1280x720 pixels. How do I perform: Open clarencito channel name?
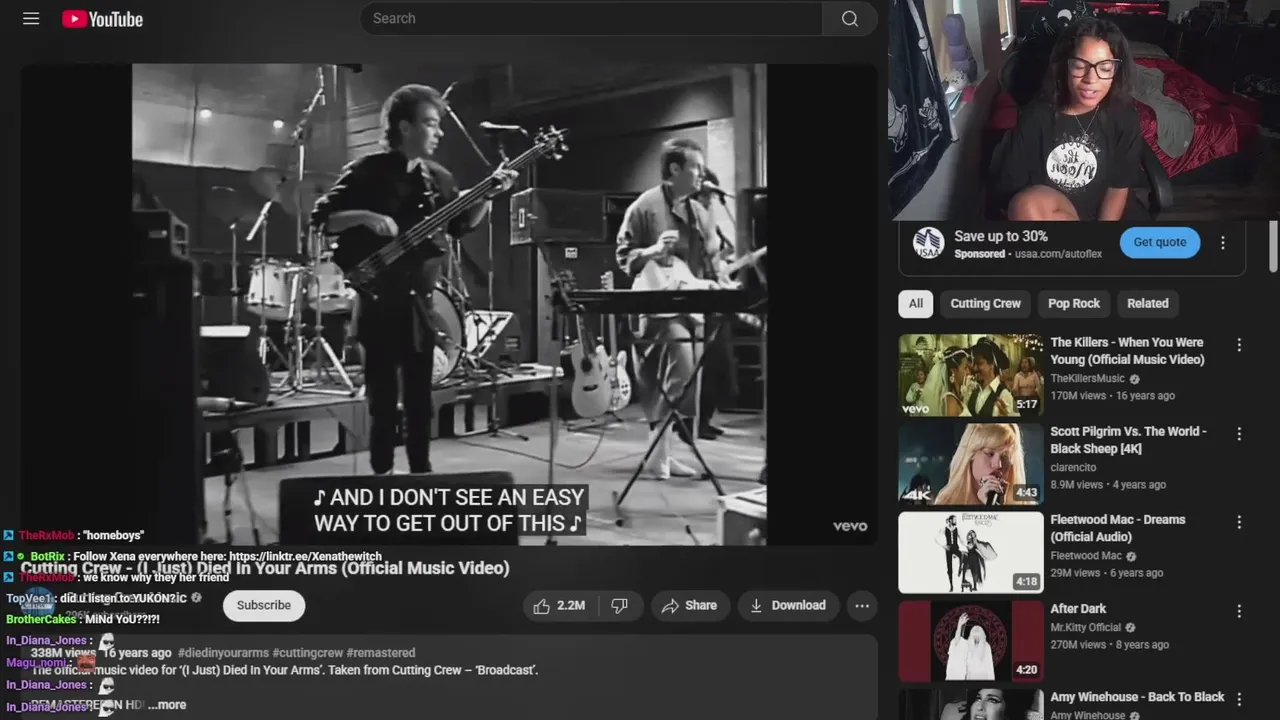pyautogui.click(x=1073, y=467)
